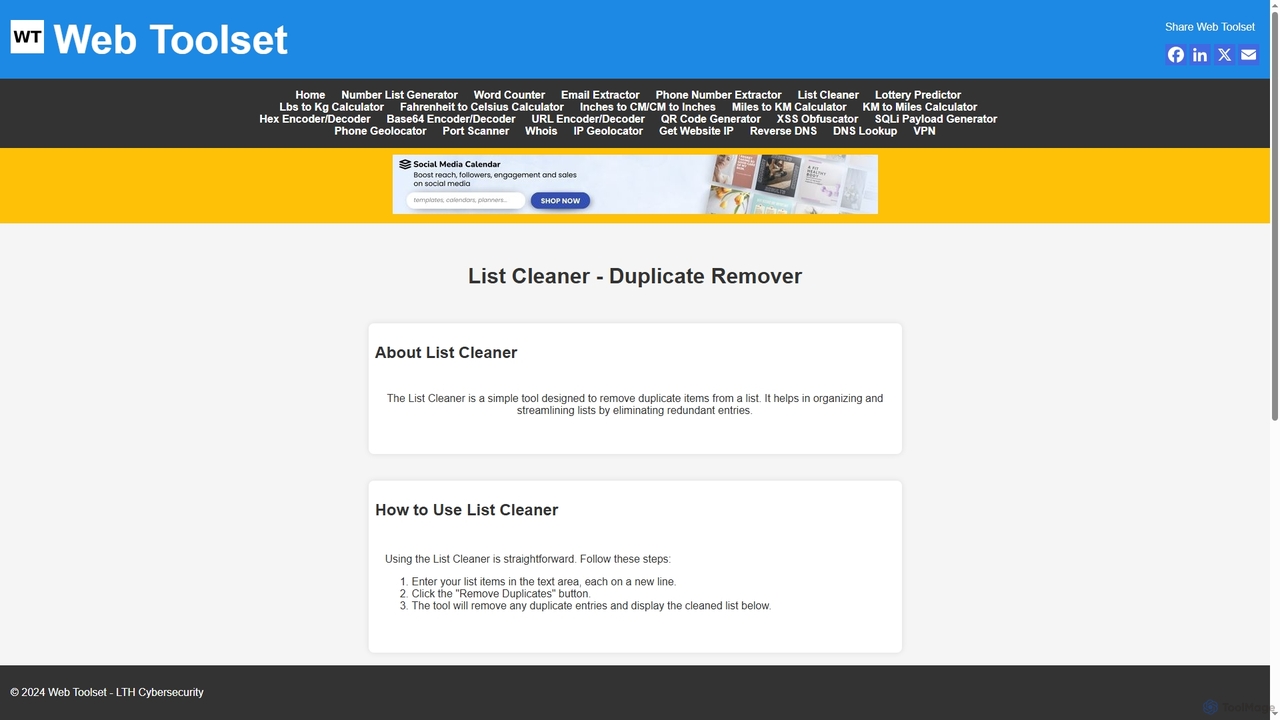Image resolution: width=1280 pixels, height=720 pixels.
Task: Share via the X icon
Action: (x=1224, y=55)
